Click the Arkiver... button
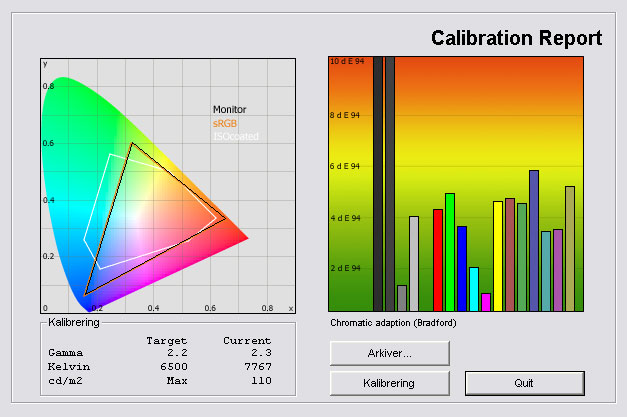 389,353
